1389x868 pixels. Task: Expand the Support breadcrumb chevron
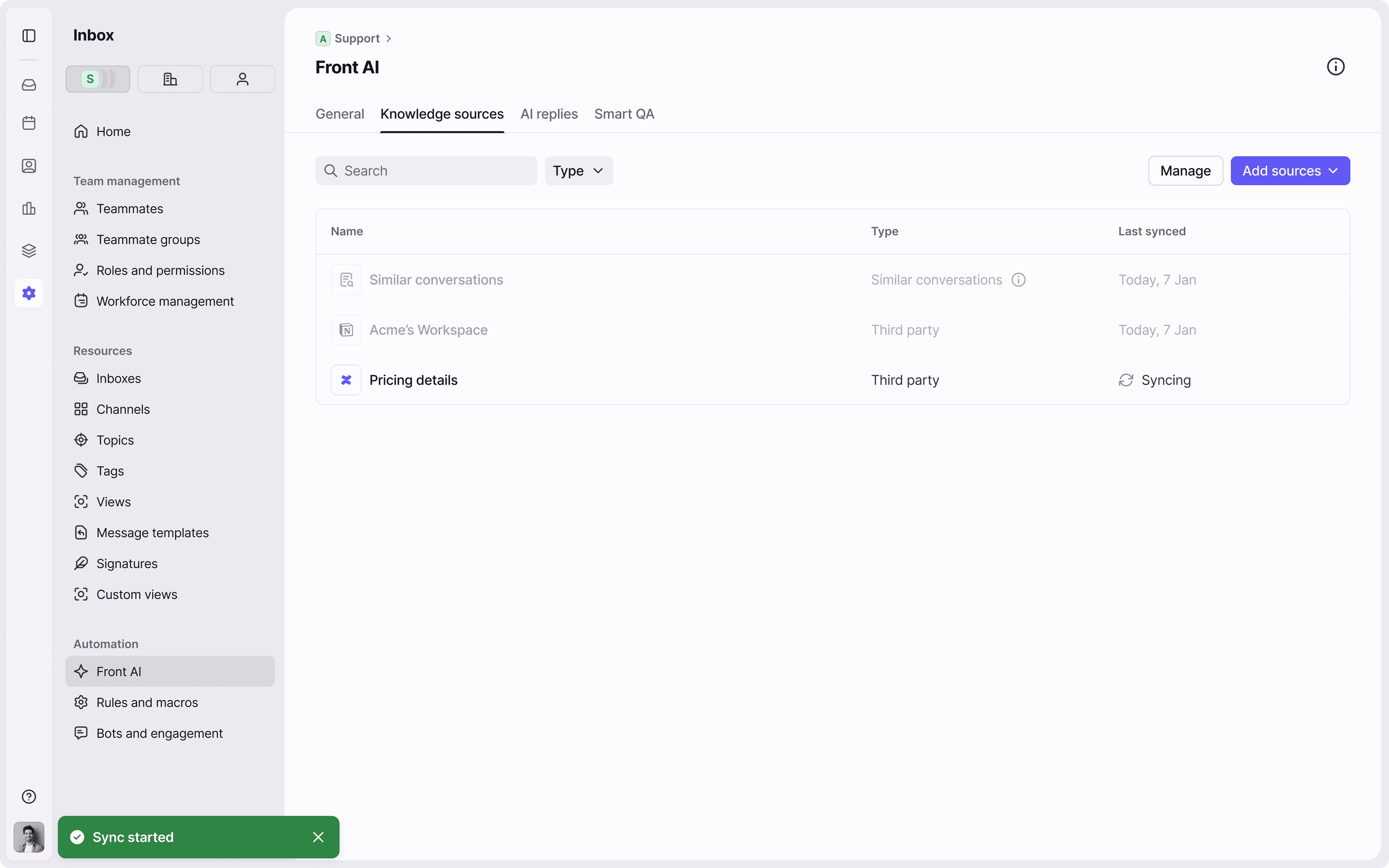coord(389,38)
